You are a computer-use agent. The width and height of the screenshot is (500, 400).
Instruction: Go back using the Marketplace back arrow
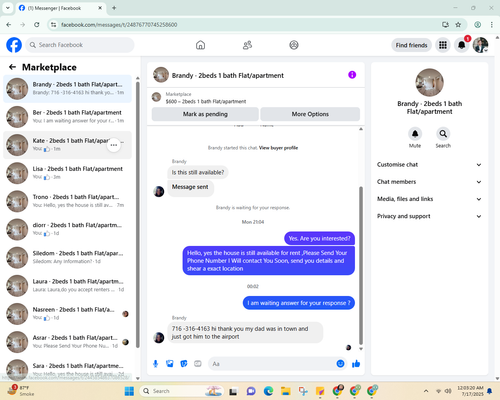click(12, 67)
